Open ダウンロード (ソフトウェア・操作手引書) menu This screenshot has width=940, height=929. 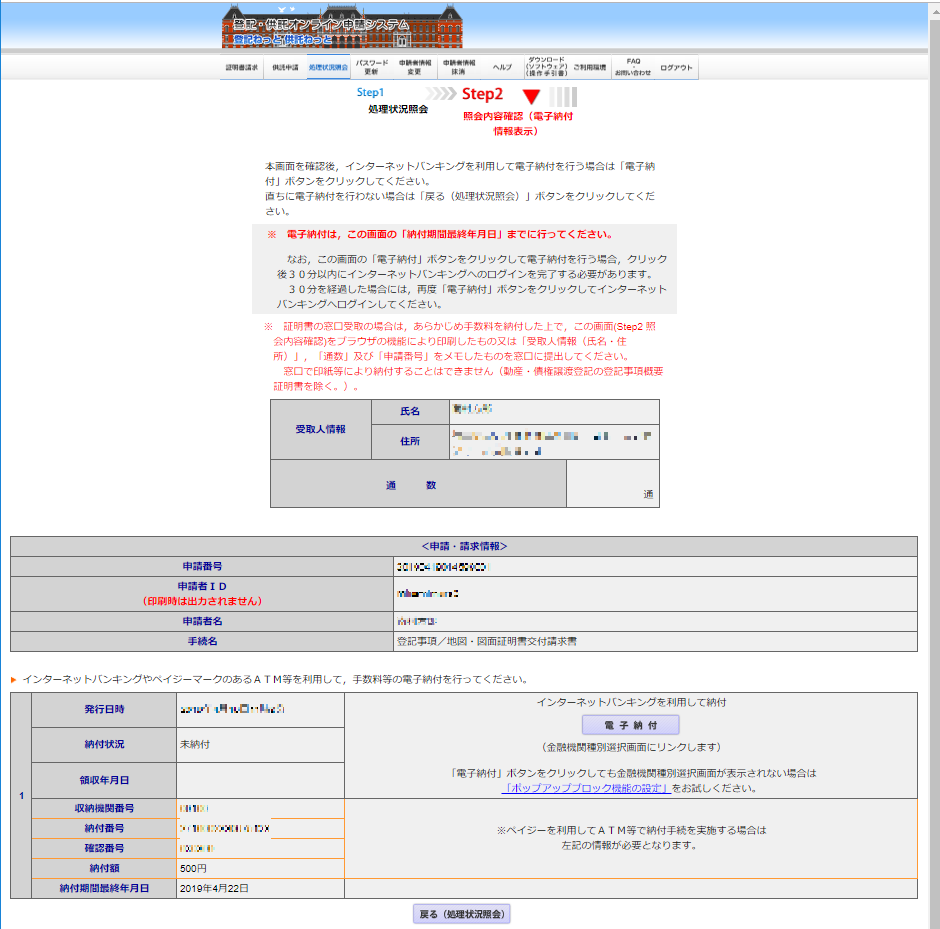546,67
